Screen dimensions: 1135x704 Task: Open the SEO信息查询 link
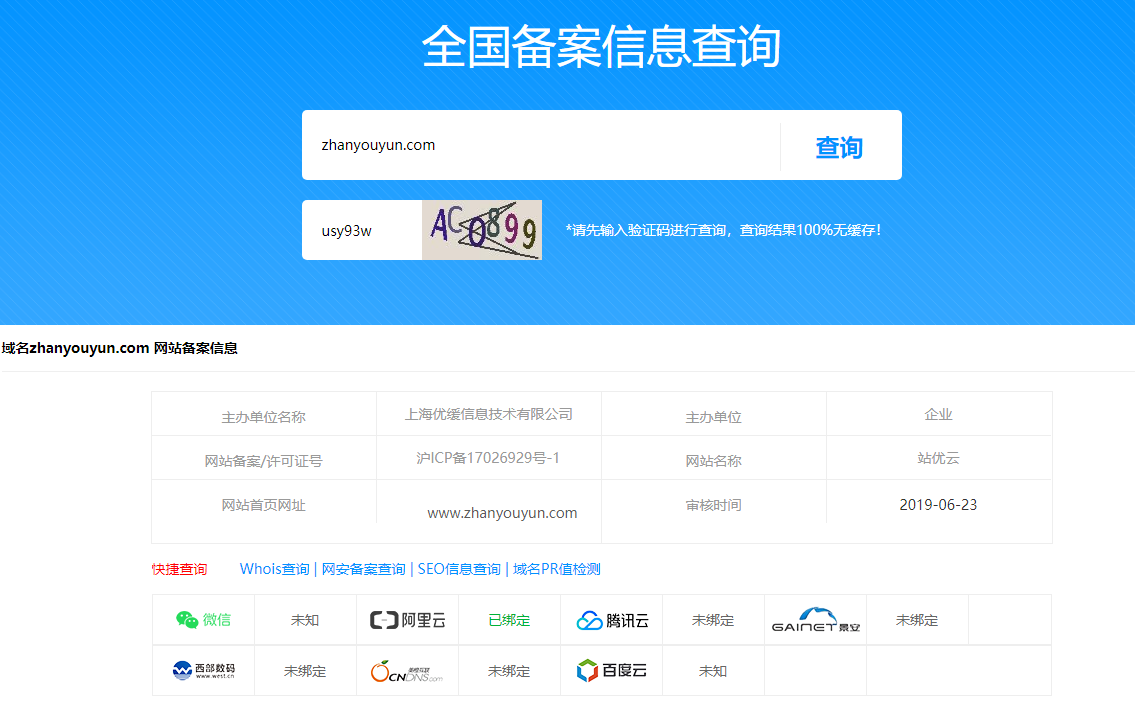[x=459, y=569]
